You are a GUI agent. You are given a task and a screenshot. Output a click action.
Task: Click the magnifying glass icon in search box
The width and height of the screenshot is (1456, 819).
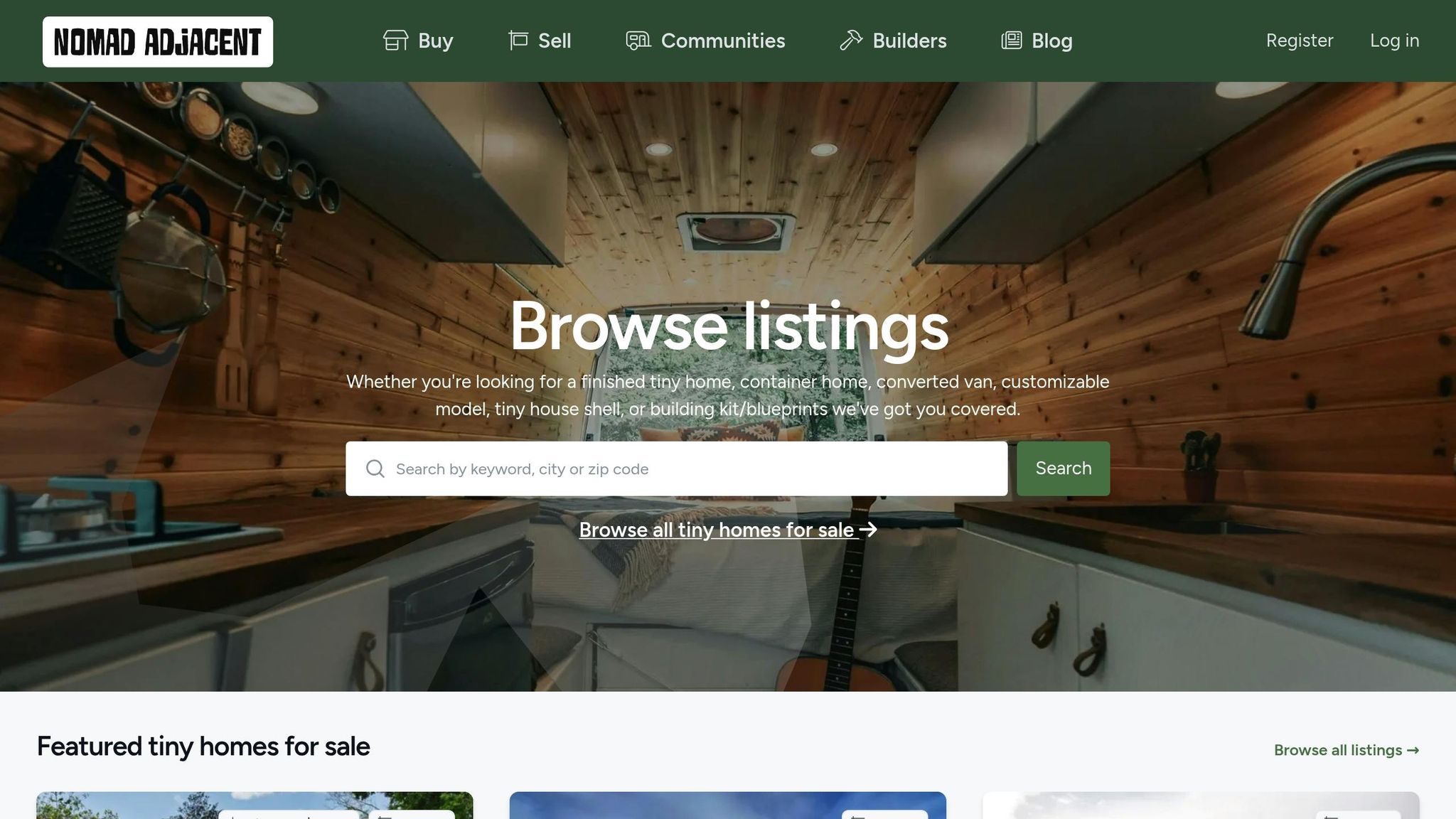point(375,469)
